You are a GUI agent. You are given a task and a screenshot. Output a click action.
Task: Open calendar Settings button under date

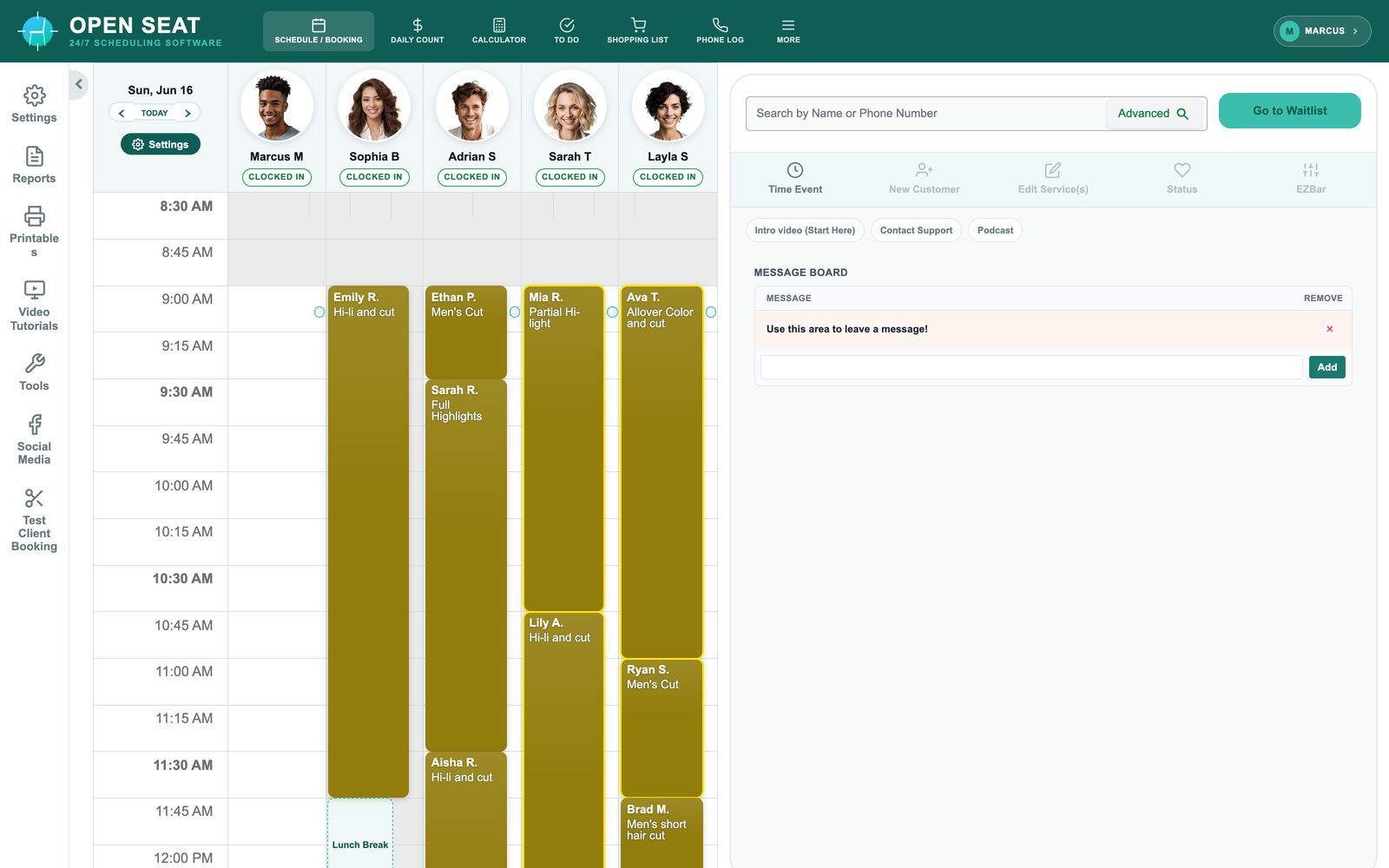(161, 144)
